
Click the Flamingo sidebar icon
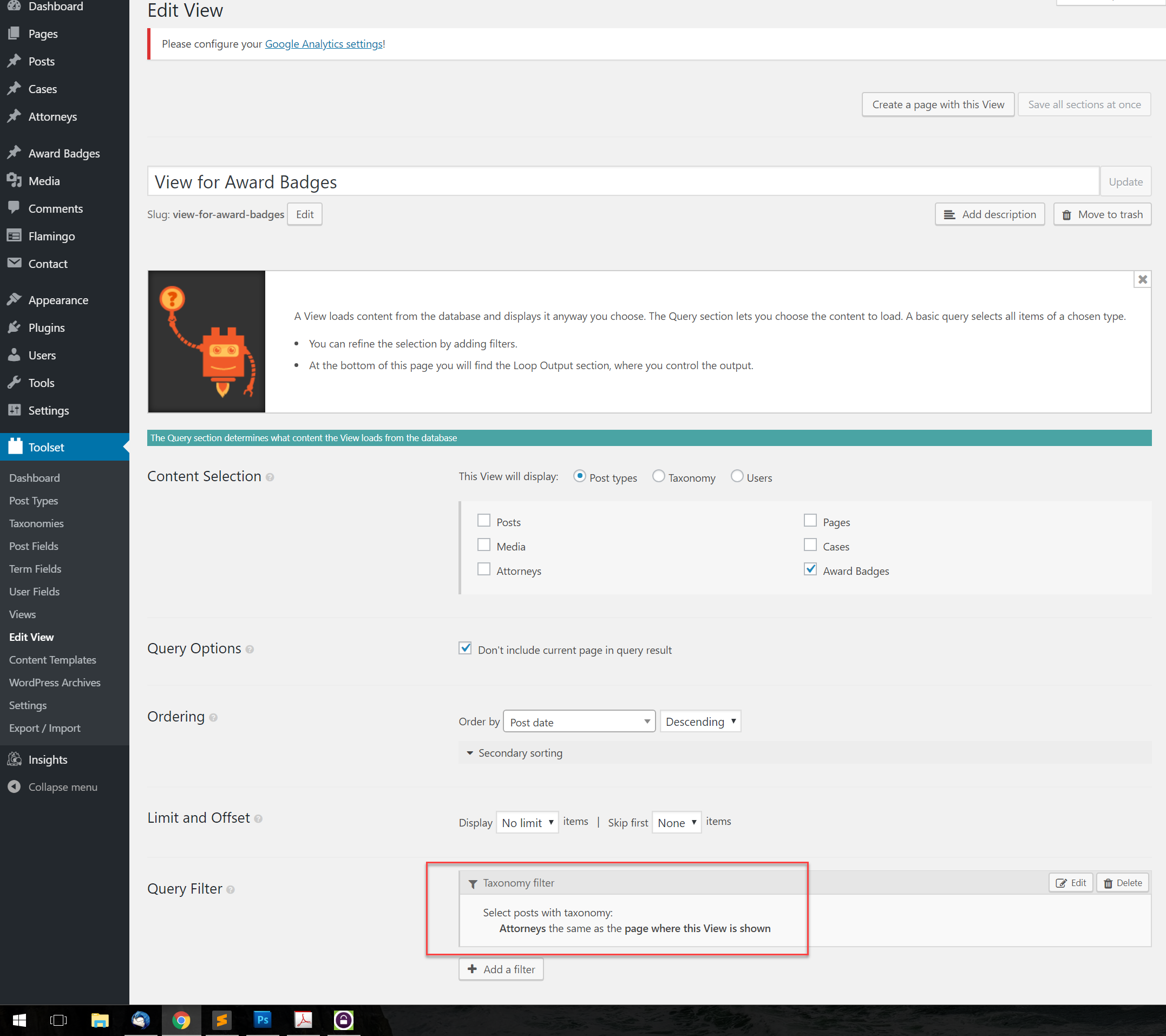click(x=14, y=235)
